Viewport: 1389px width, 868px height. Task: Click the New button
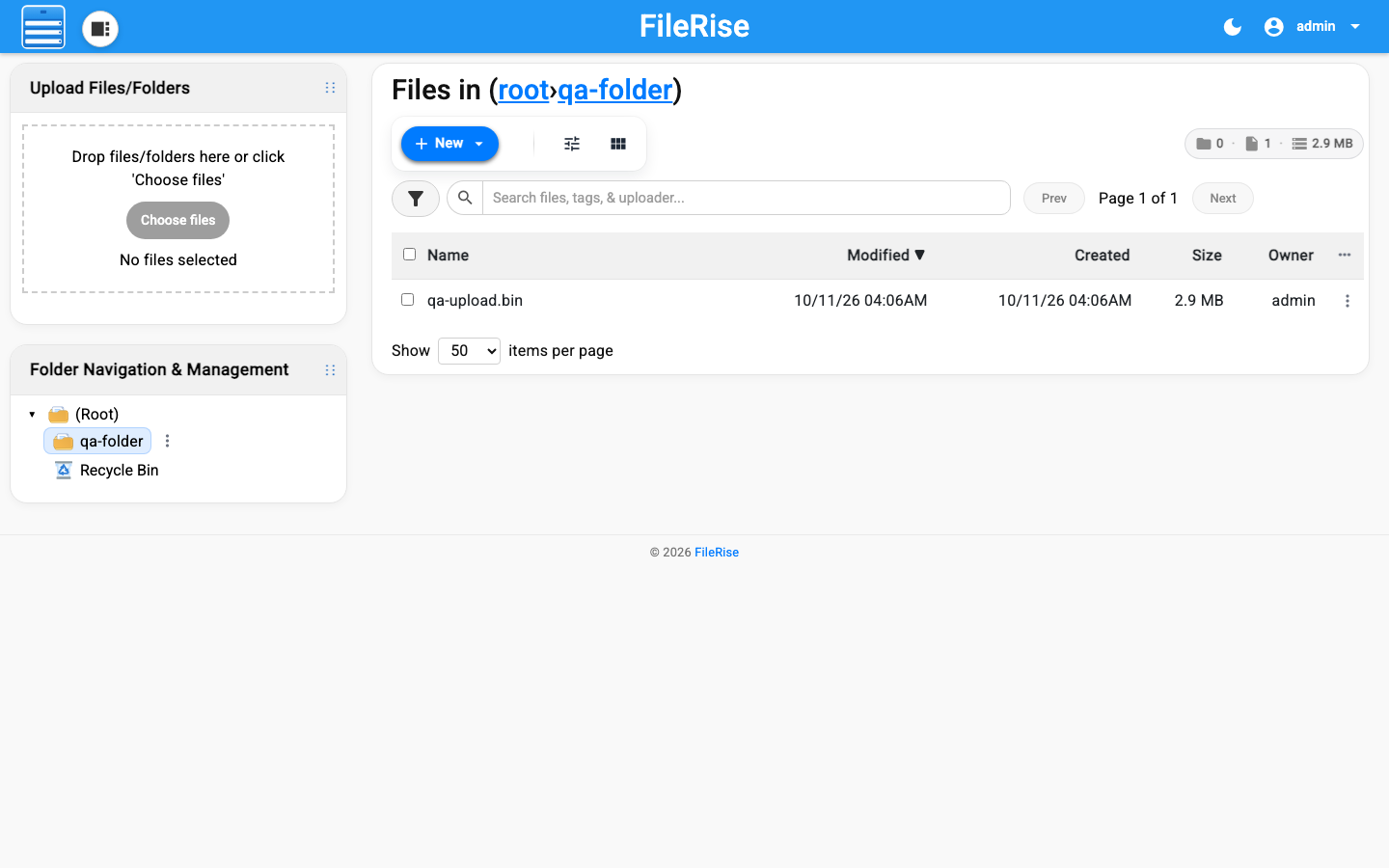pos(449,144)
